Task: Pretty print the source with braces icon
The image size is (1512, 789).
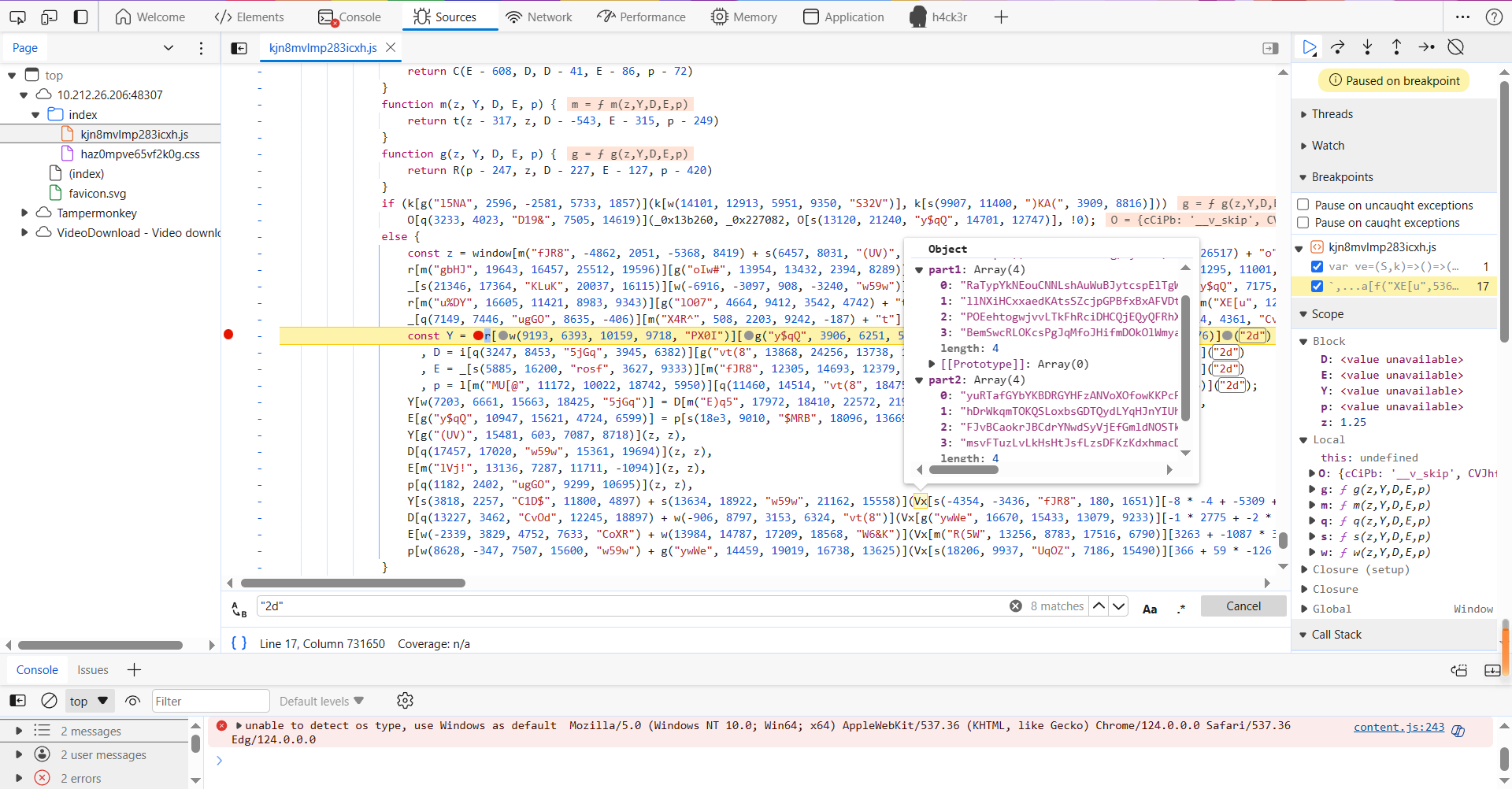Action: coord(239,643)
